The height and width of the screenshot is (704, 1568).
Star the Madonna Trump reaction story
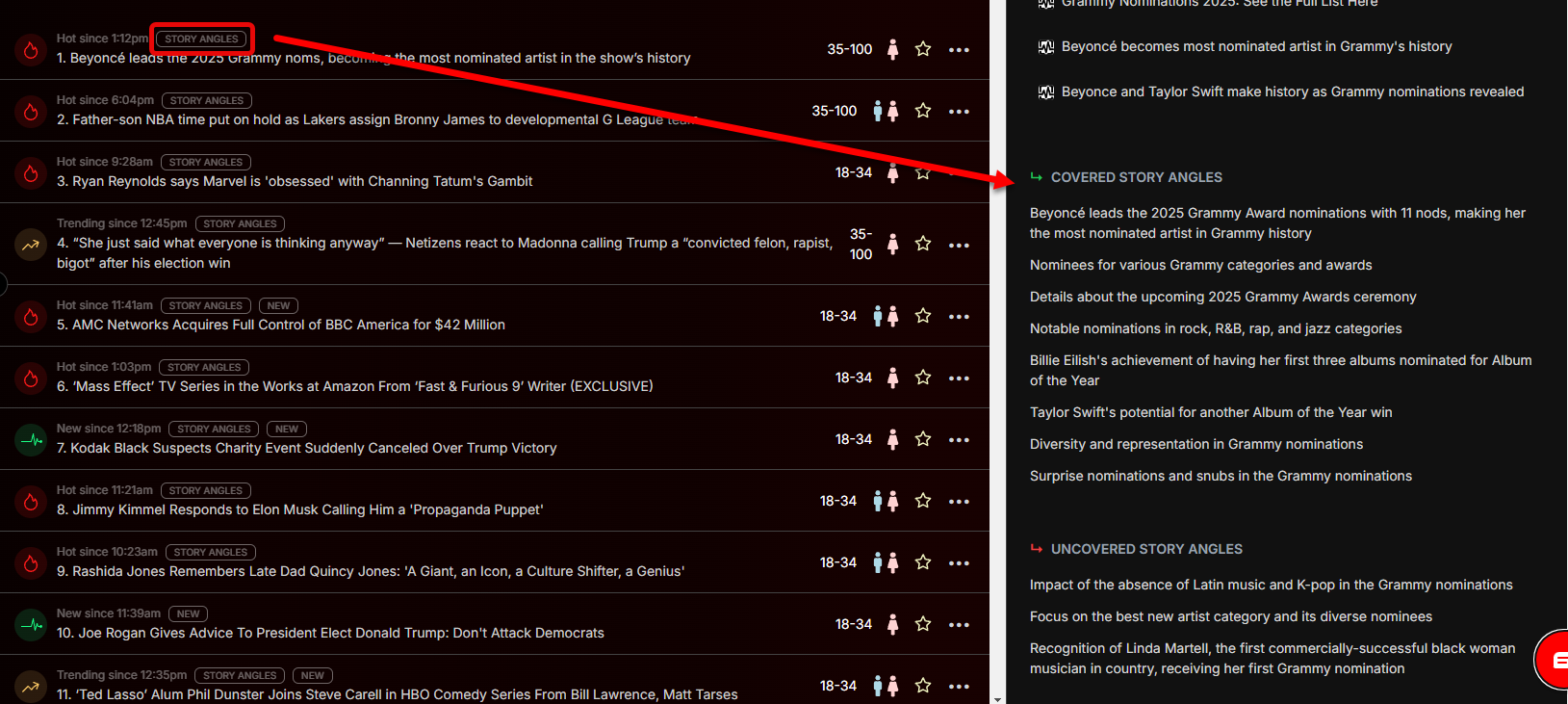pyautogui.click(x=923, y=244)
